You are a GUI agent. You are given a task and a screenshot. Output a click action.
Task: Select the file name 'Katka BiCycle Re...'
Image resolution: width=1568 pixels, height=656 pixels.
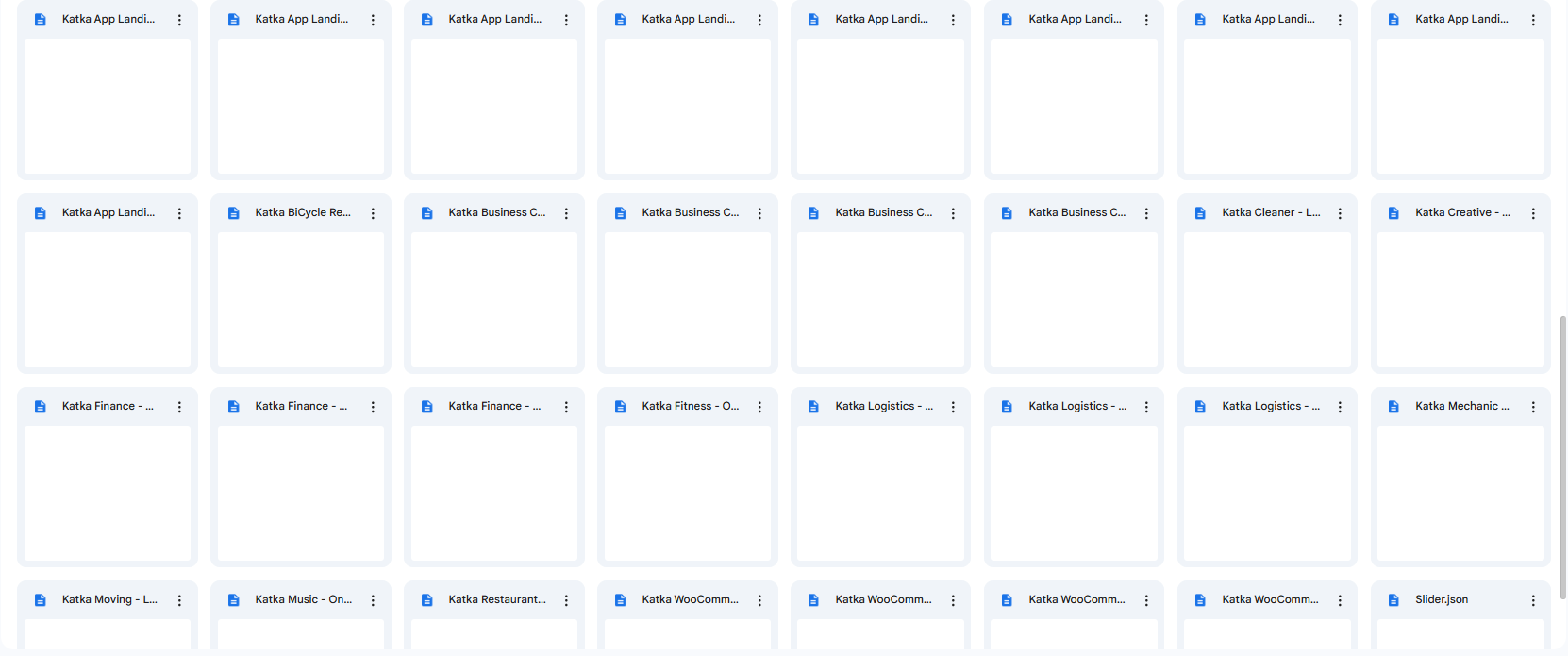click(x=303, y=212)
